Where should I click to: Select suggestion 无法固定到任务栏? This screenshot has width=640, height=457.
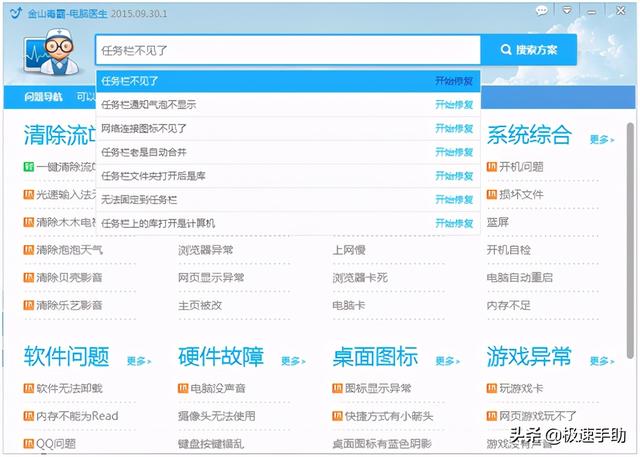[x=288, y=200]
